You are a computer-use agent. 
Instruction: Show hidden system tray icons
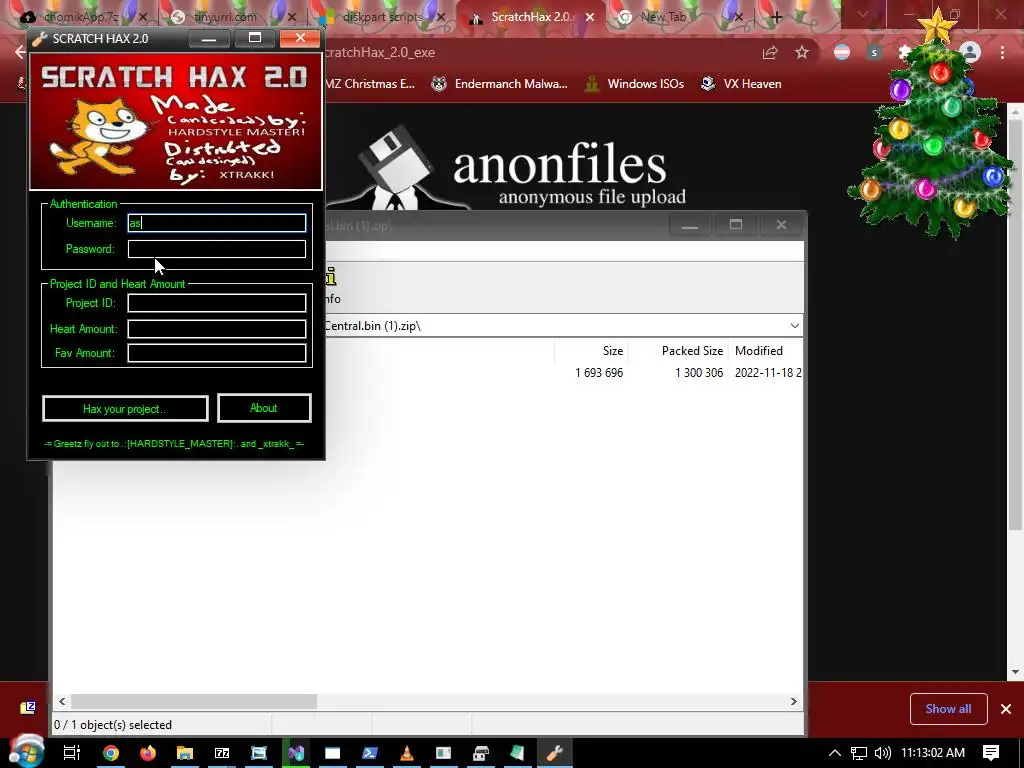[x=835, y=753]
